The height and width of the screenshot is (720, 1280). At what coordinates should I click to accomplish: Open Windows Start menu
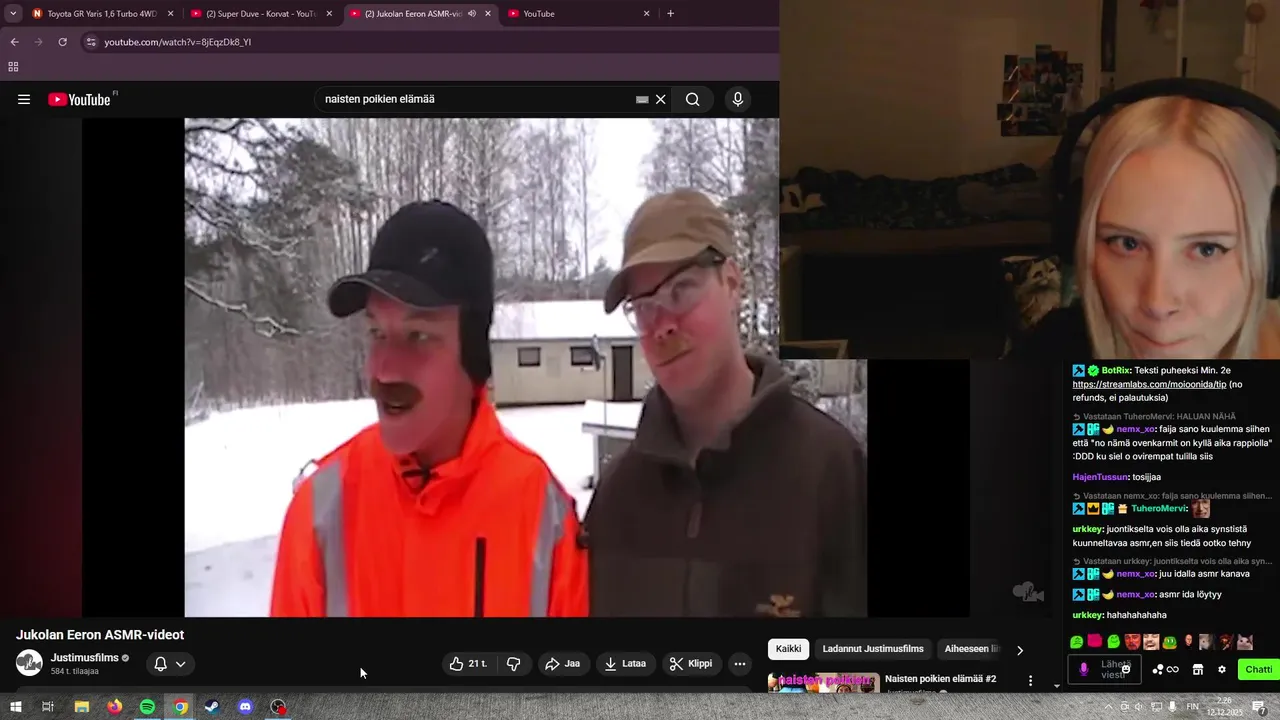(x=15, y=707)
